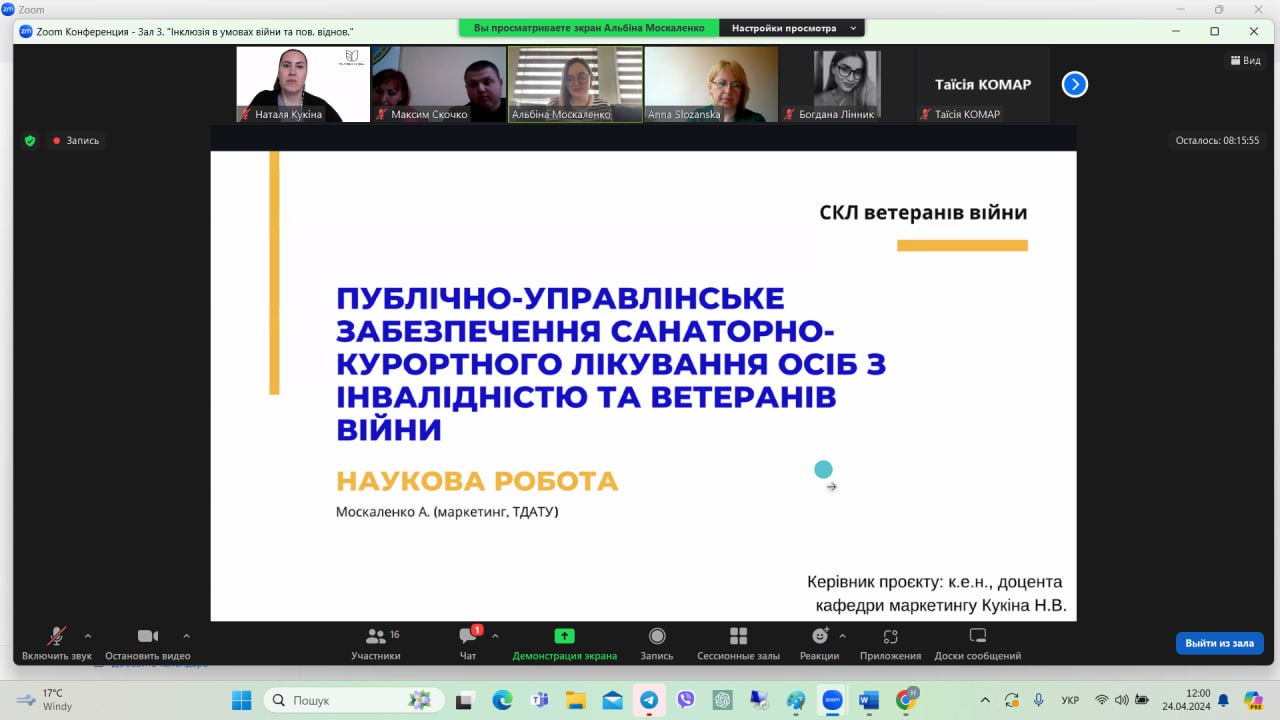This screenshot has height=720, width=1280.
Task: Select Таїсія КОМАР participant tile
Action: (x=983, y=84)
